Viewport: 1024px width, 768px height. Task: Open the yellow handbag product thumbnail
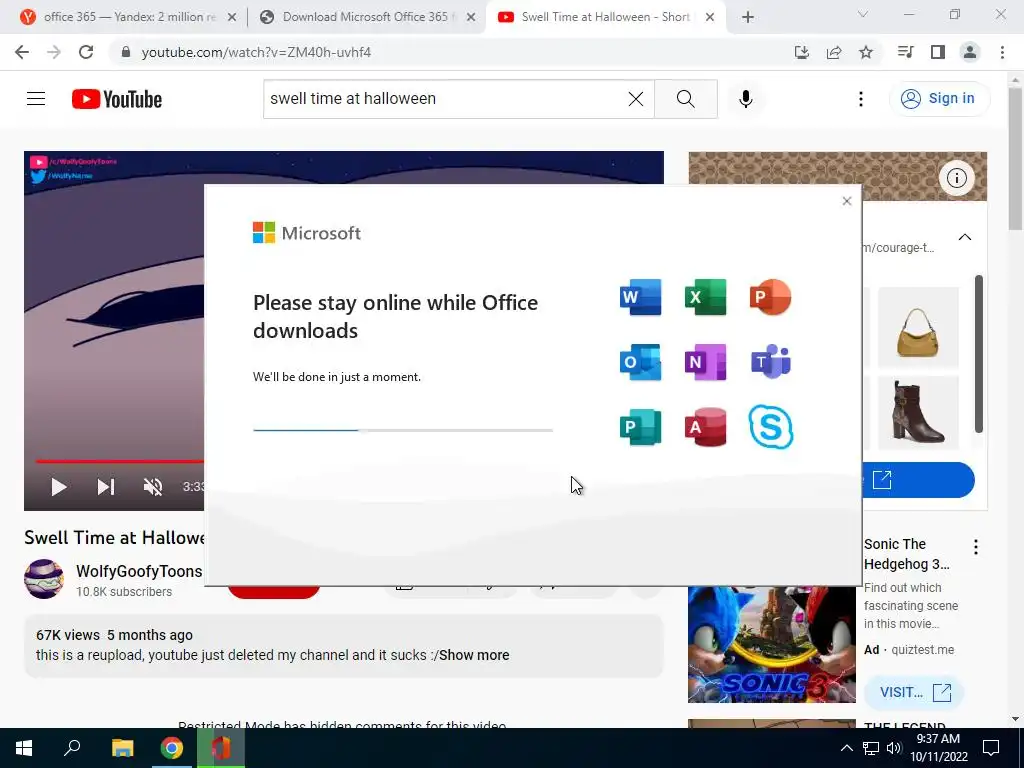(x=918, y=328)
